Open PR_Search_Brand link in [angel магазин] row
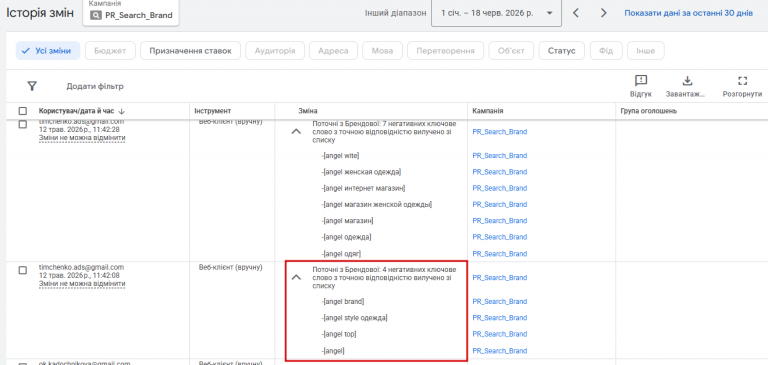The image size is (768, 365). (x=500, y=221)
